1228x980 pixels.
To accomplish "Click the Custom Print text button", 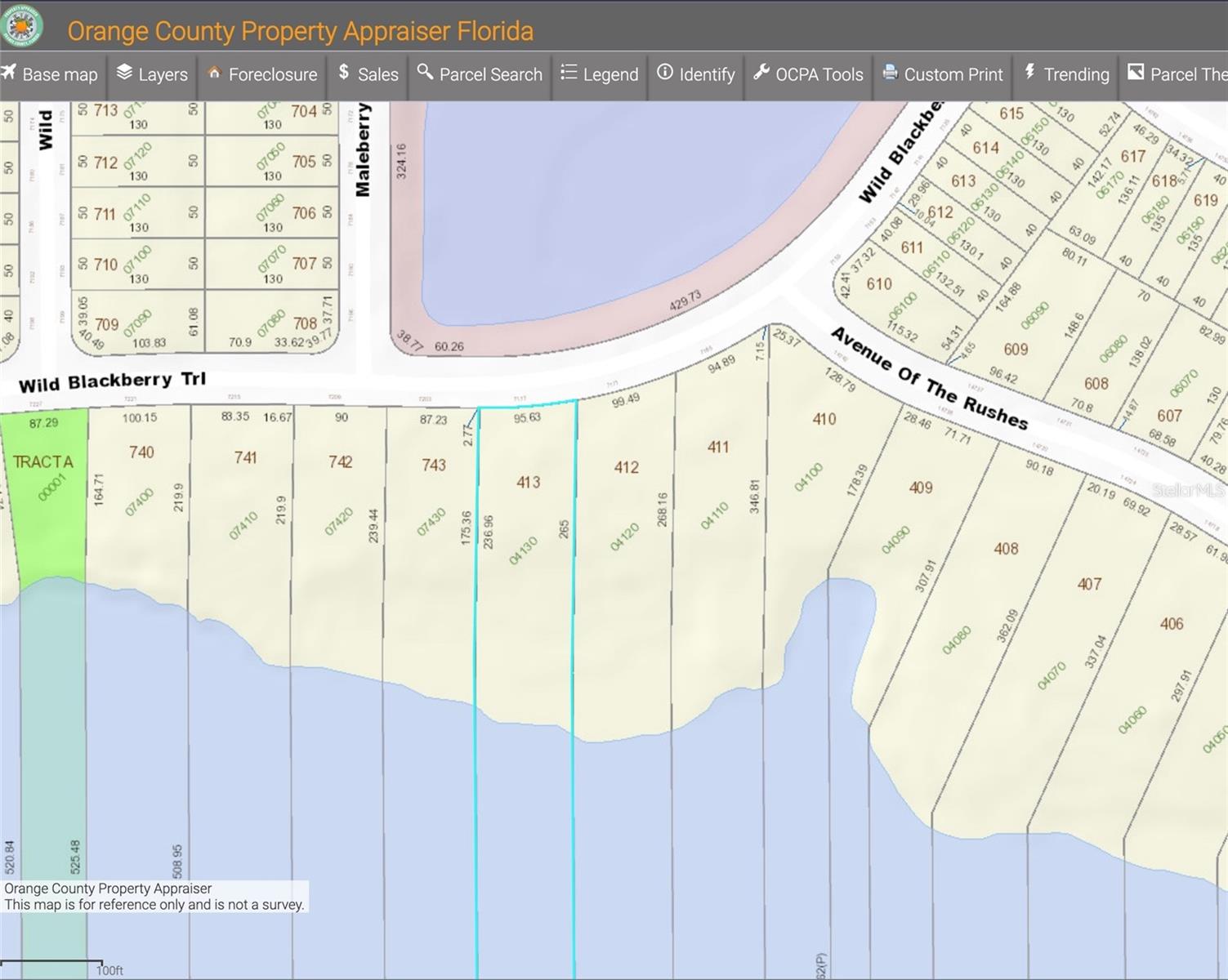I will (x=953, y=74).
